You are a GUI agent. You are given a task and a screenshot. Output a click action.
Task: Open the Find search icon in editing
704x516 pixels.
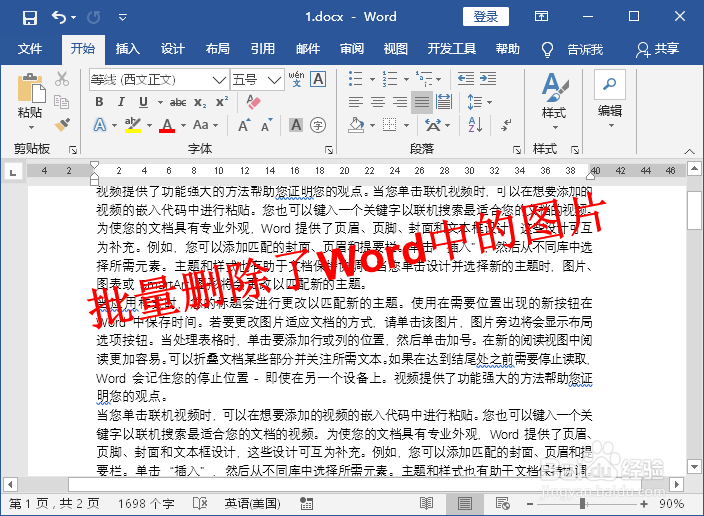click(610, 84)
